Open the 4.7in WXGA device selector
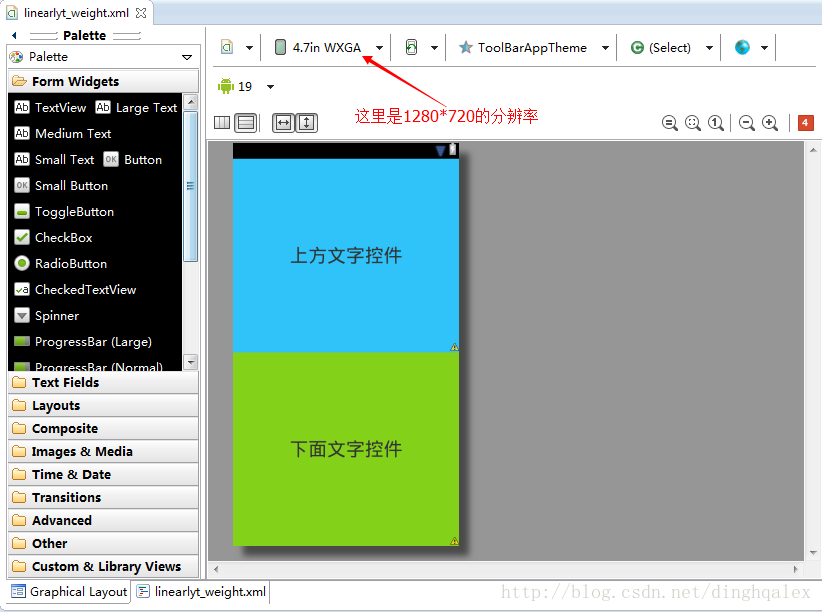Viewport: 822px width, 612px height. pos(329,48)
